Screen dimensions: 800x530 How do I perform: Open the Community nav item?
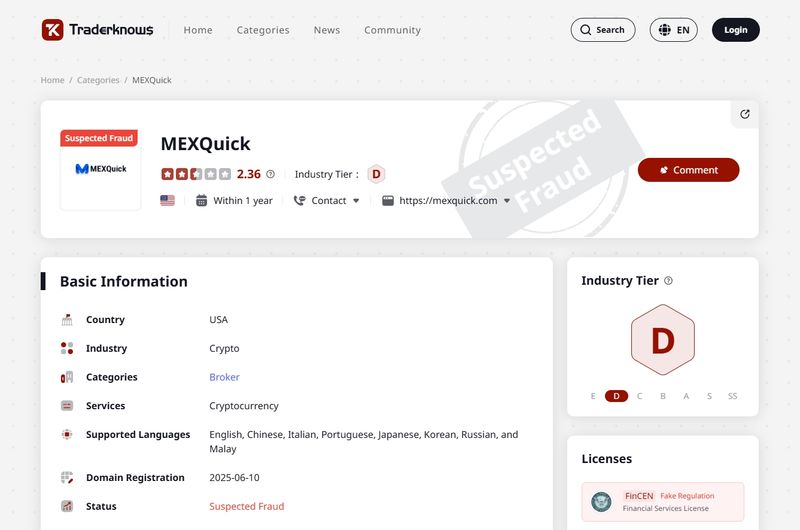coord(392,30)
